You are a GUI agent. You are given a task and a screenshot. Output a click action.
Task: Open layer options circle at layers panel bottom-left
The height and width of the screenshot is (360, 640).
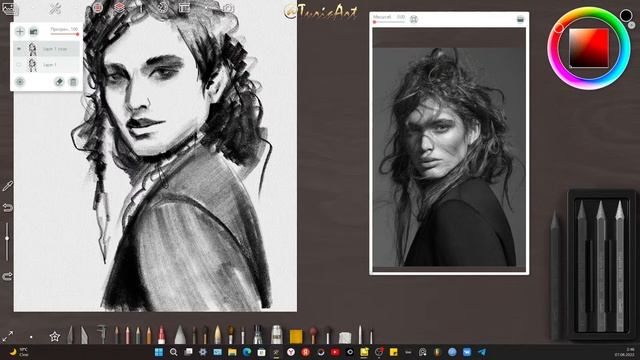pos(20,82)
